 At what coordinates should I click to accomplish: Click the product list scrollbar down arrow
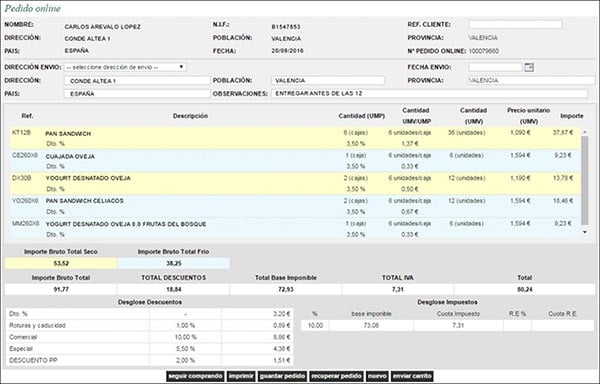pyautogui.click(x=584, y=232)
